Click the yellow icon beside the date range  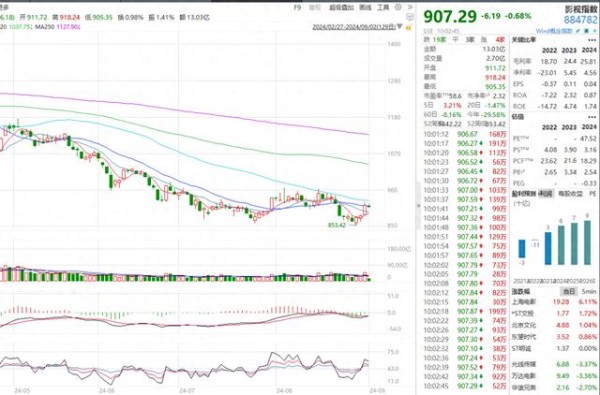(408, 28)
